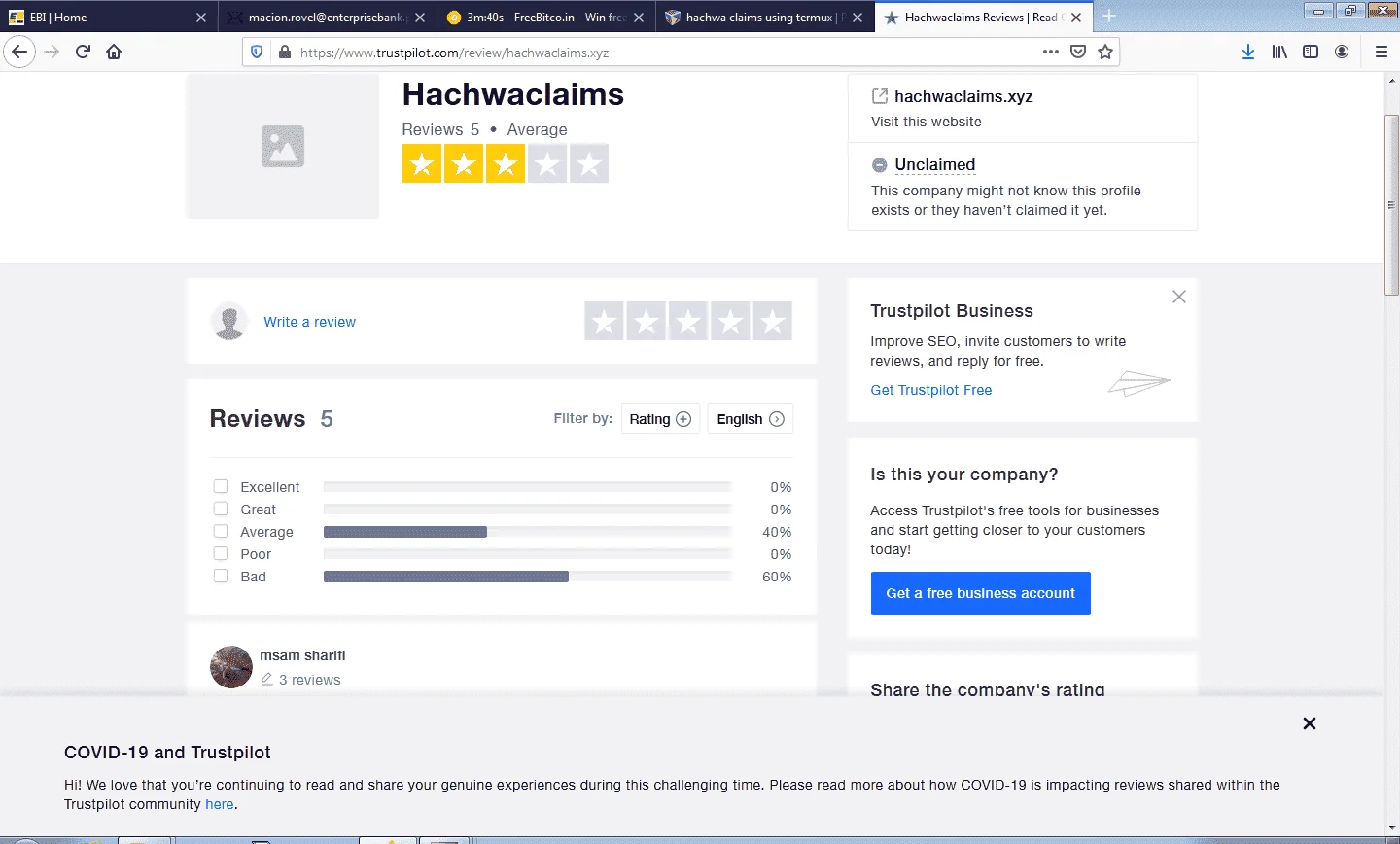This screenshot has height=844, width=1400.
Task: Expand the Rating filter dropdown
Action: pos(660,418)
